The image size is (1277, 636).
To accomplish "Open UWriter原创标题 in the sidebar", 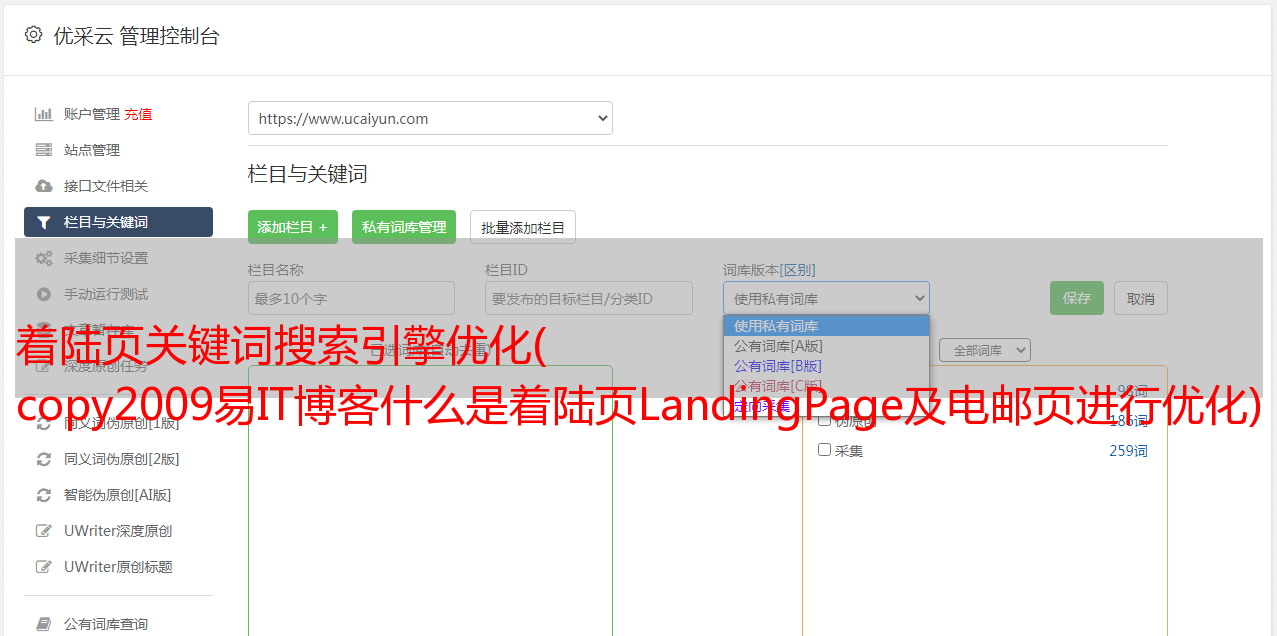I will (118, 567).
